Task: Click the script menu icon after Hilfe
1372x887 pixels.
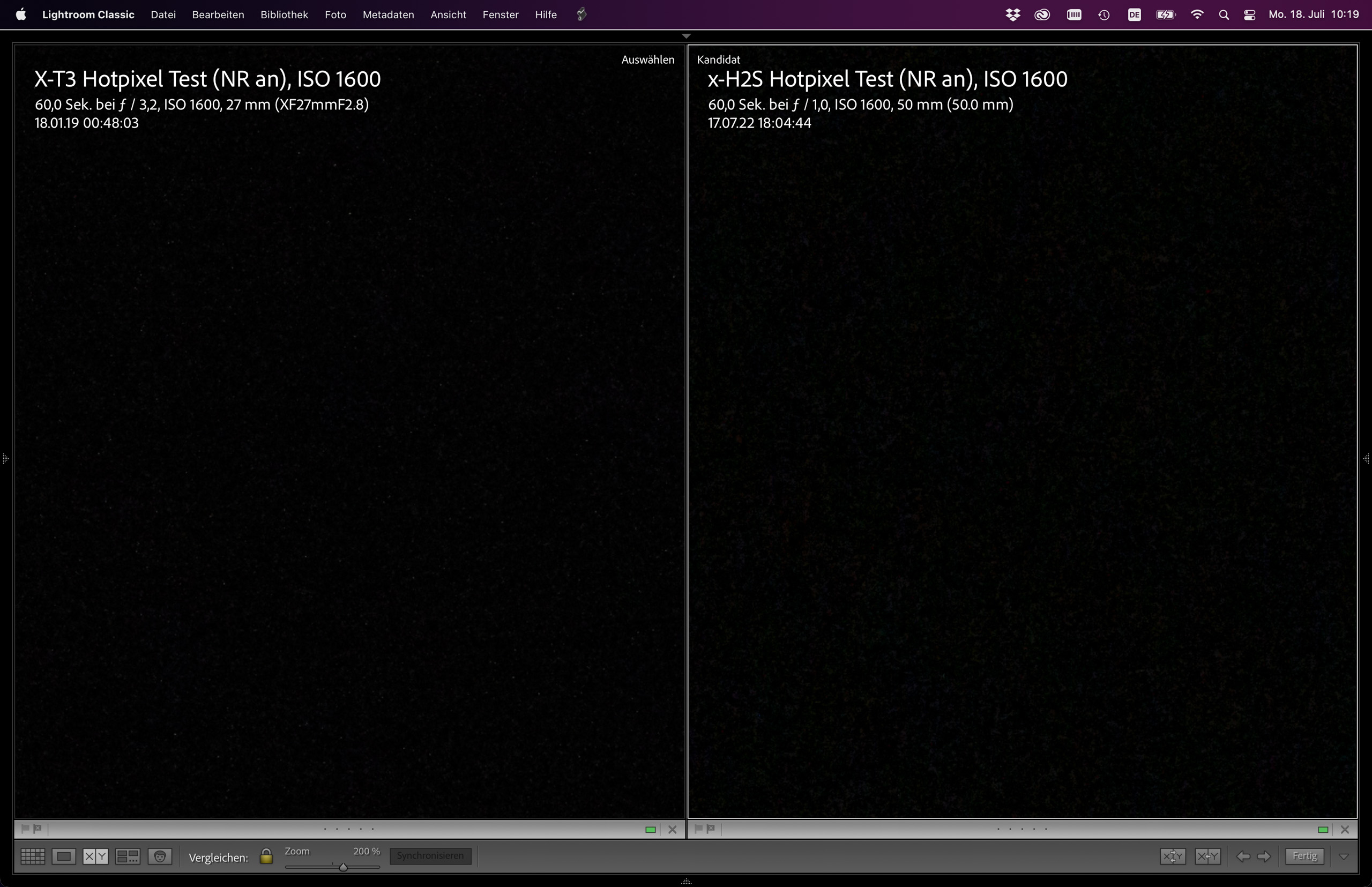Action: pyautogui.click(x=581, y=14)
